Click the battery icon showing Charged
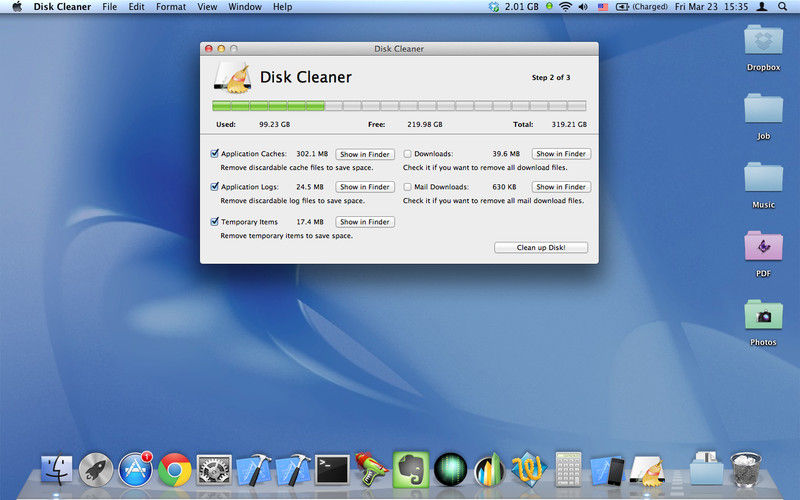 click(622, 7)
